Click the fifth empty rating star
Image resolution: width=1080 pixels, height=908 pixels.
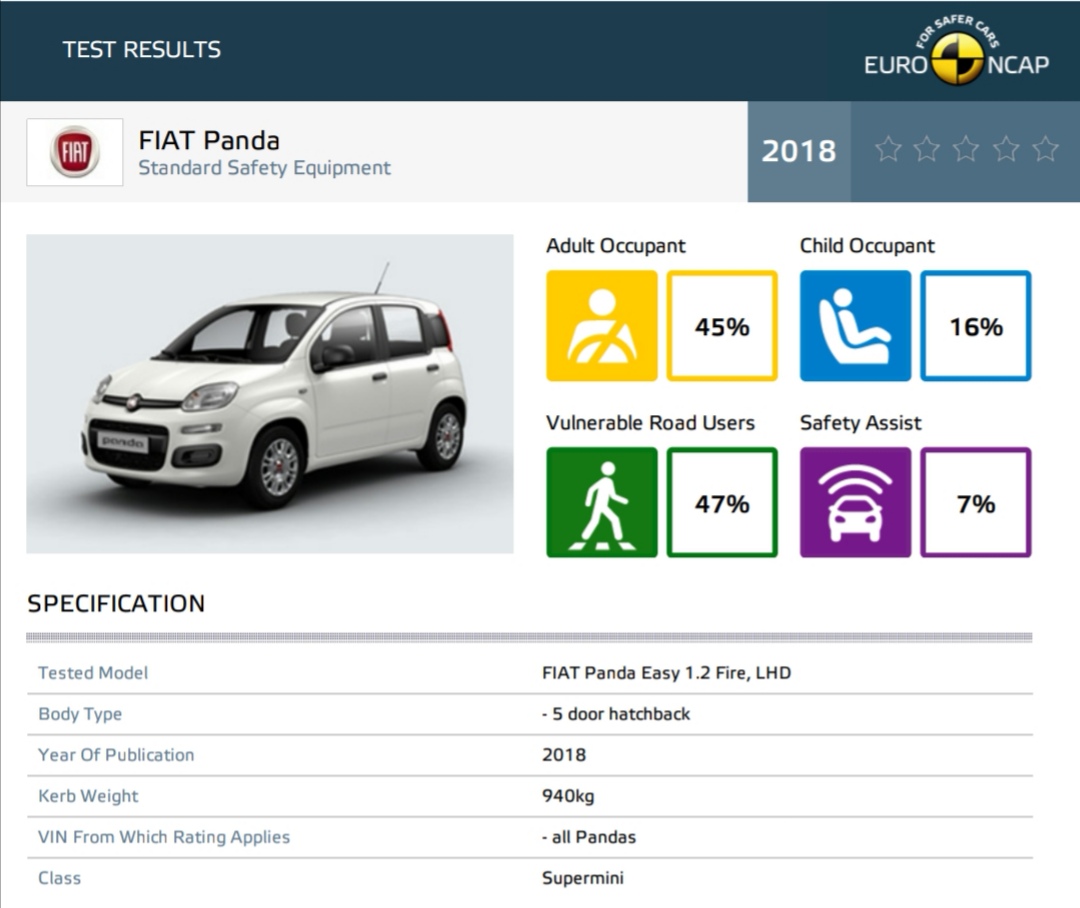tap(1046, 149)
